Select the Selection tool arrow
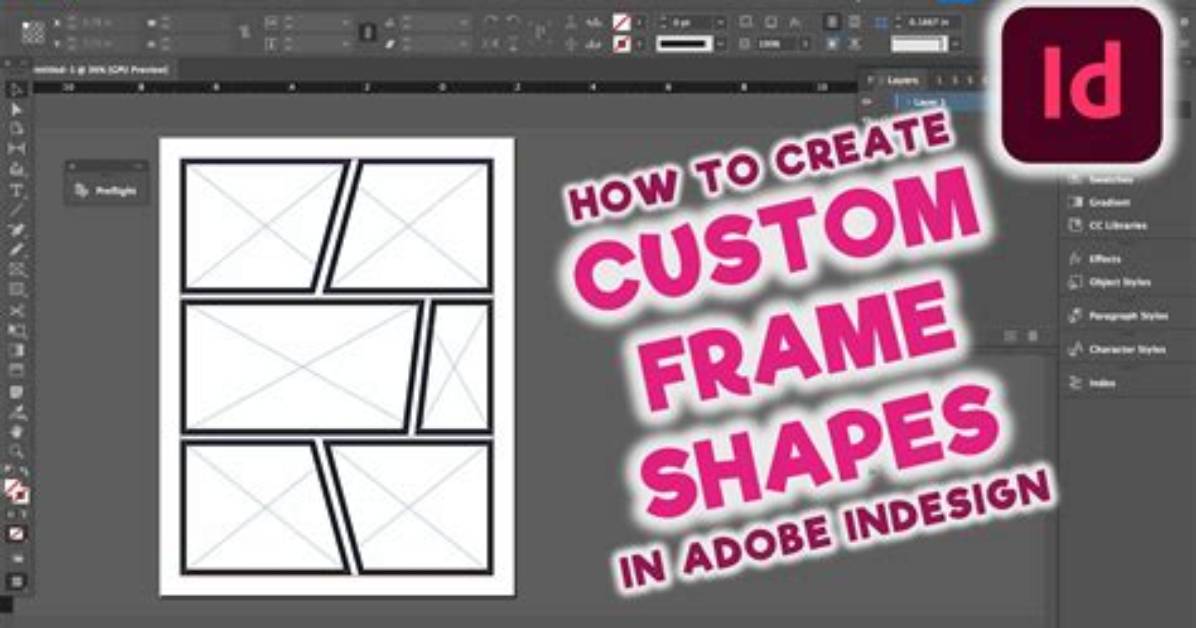Viewport: 1196px width, 628px height. coord(16,90)
